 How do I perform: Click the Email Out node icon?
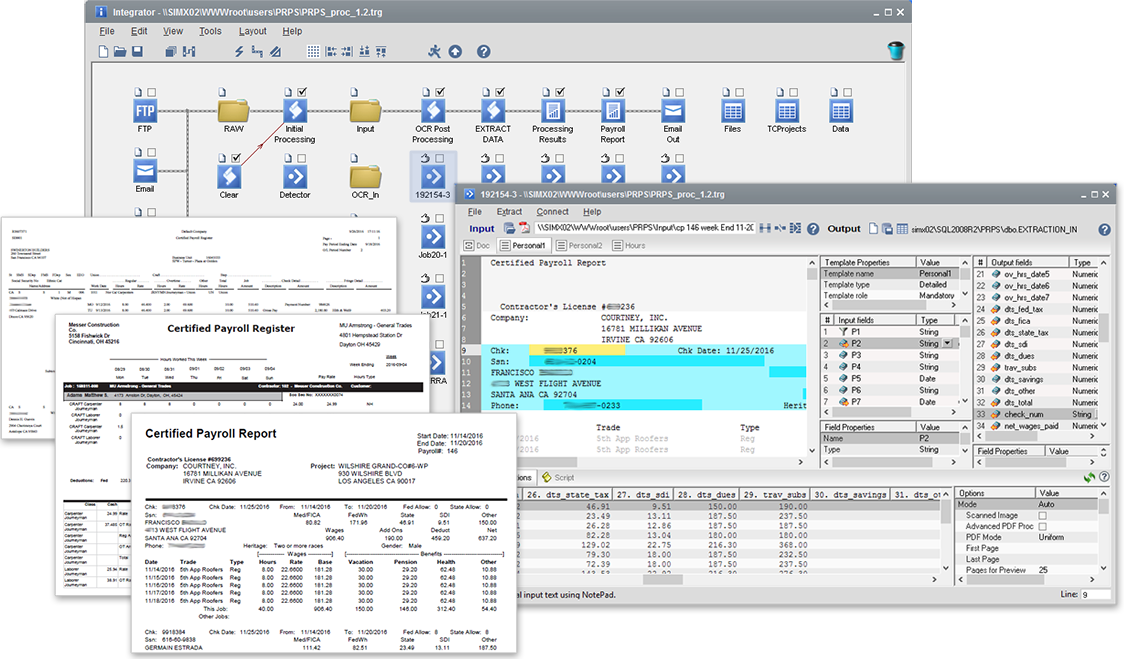[x=672, y=111]
